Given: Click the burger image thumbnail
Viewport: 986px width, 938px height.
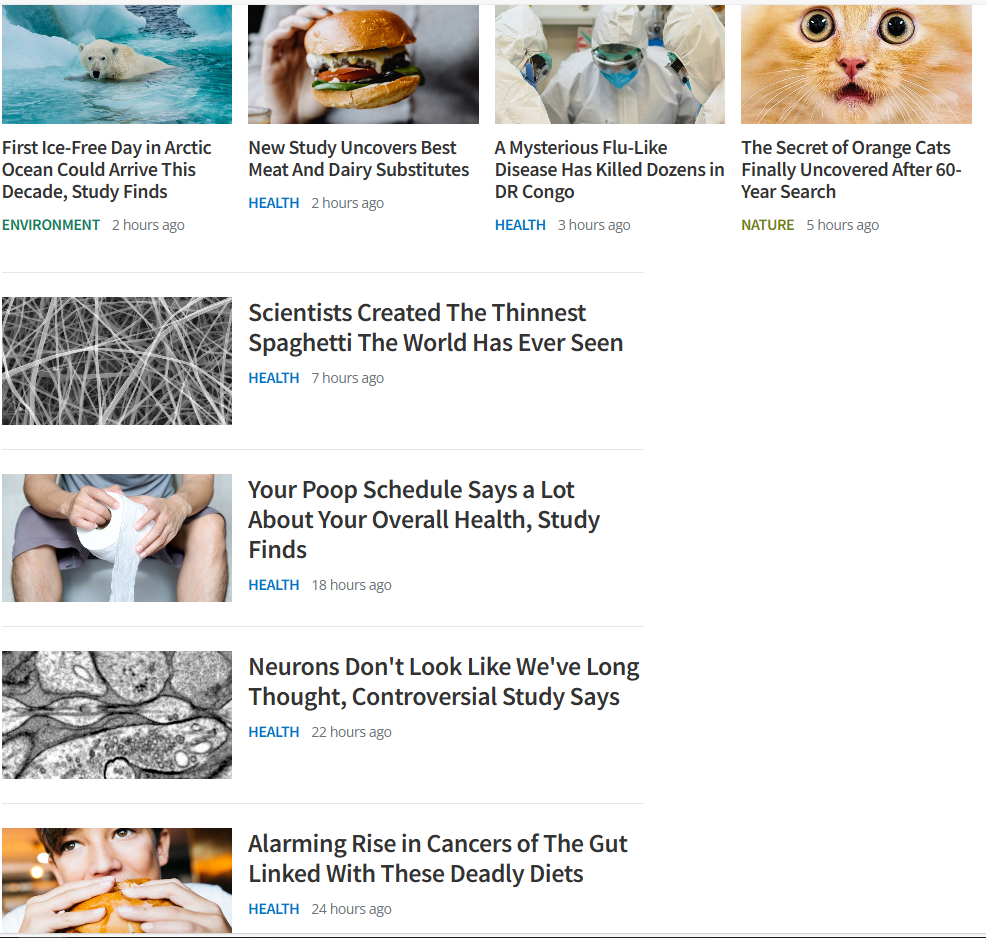Looking at the screenshot, I should tap(363, 64).
